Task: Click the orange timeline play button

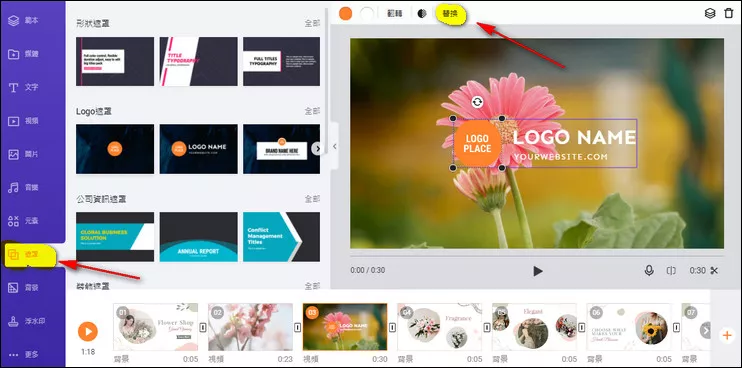Action: click(x=88, y=332)
